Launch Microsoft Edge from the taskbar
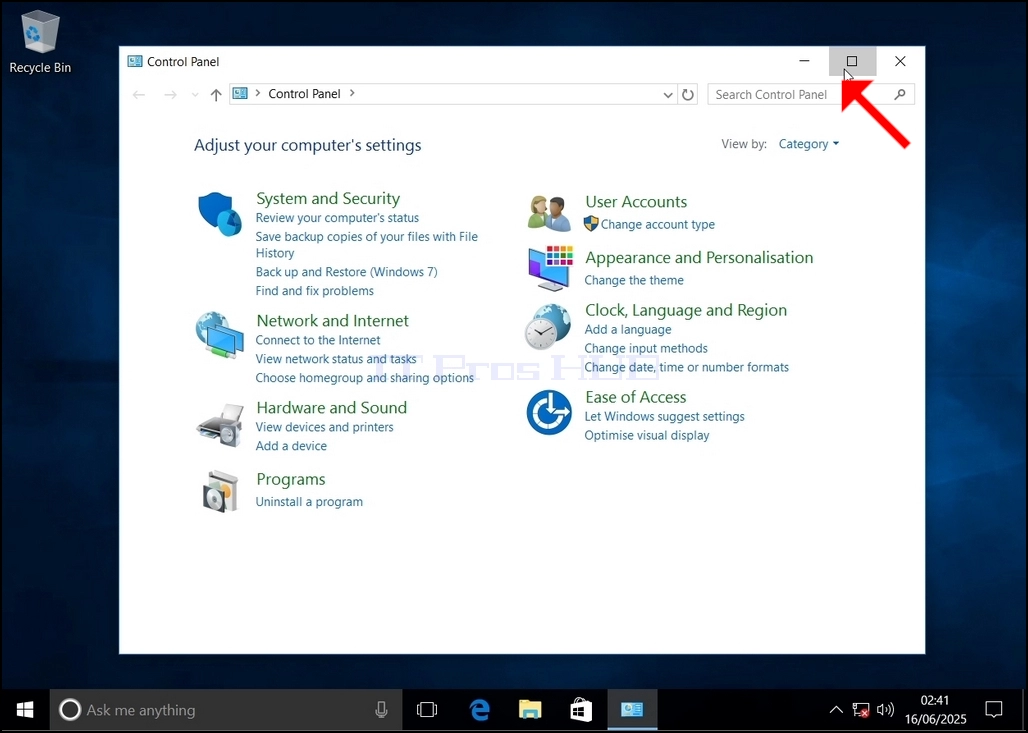1028x733 pixels. tap(479, 709)
